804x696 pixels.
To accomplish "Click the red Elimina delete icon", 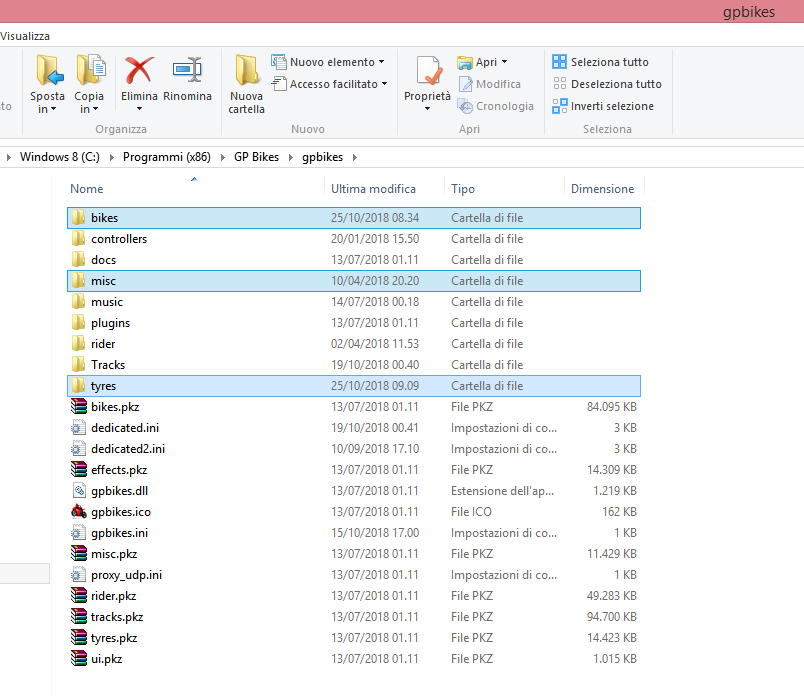I will click(139, 70).
